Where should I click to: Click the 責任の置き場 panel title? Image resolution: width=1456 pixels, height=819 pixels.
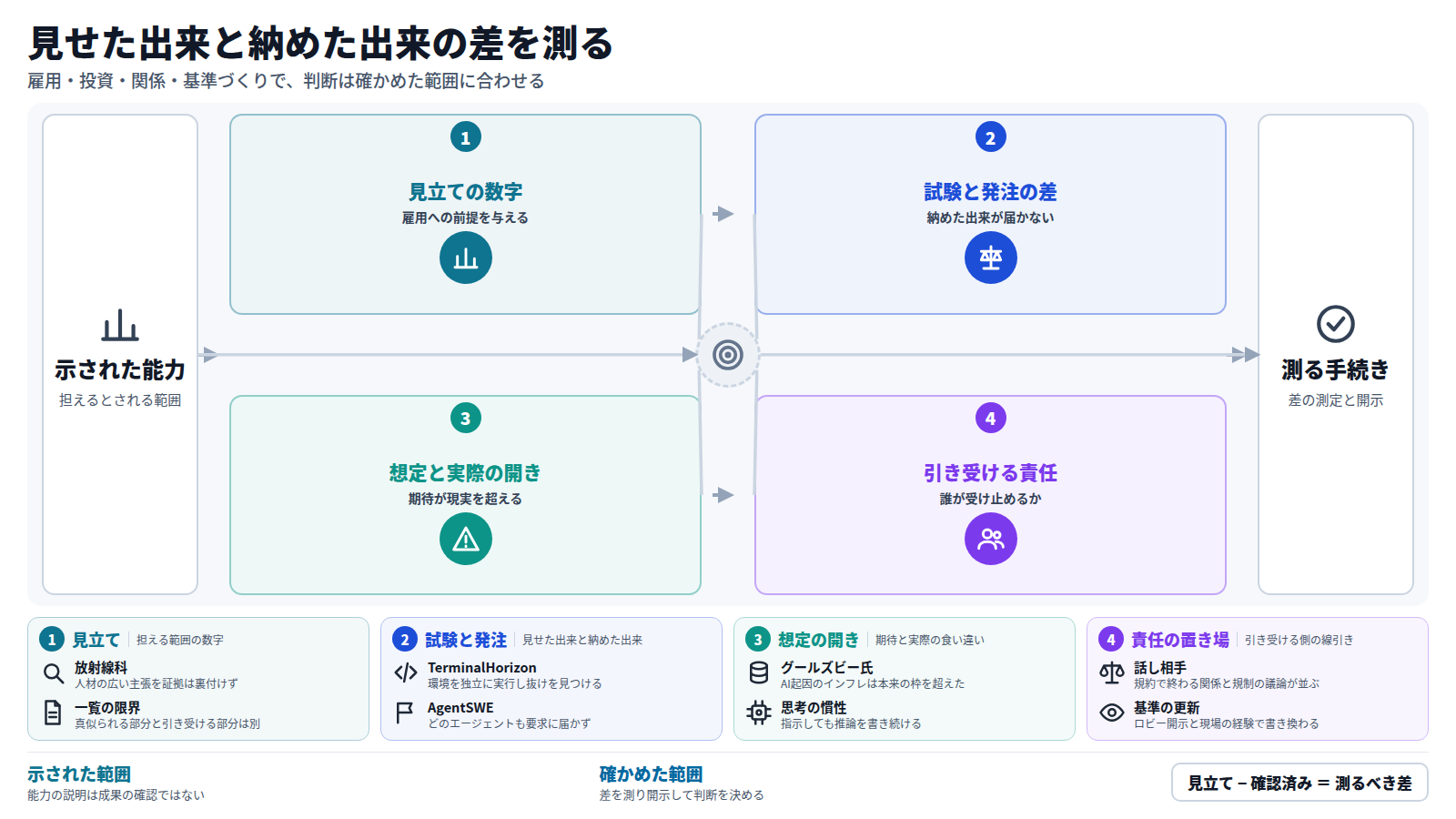(x=1180, y=640)
